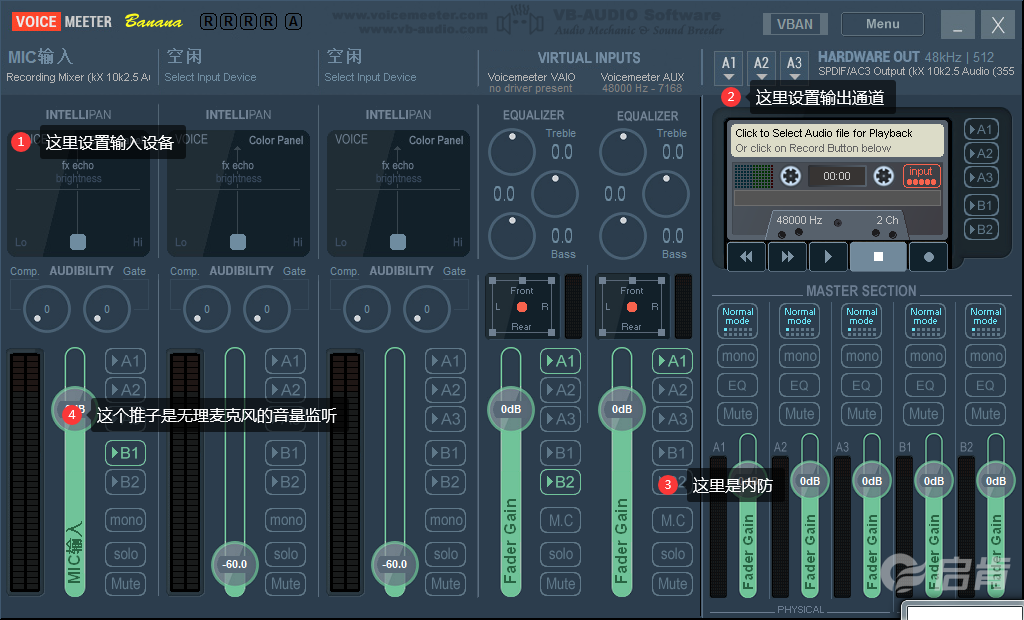1024x620 pixels.
Task: Route hardware input 2 to A1
Action: 285,361
